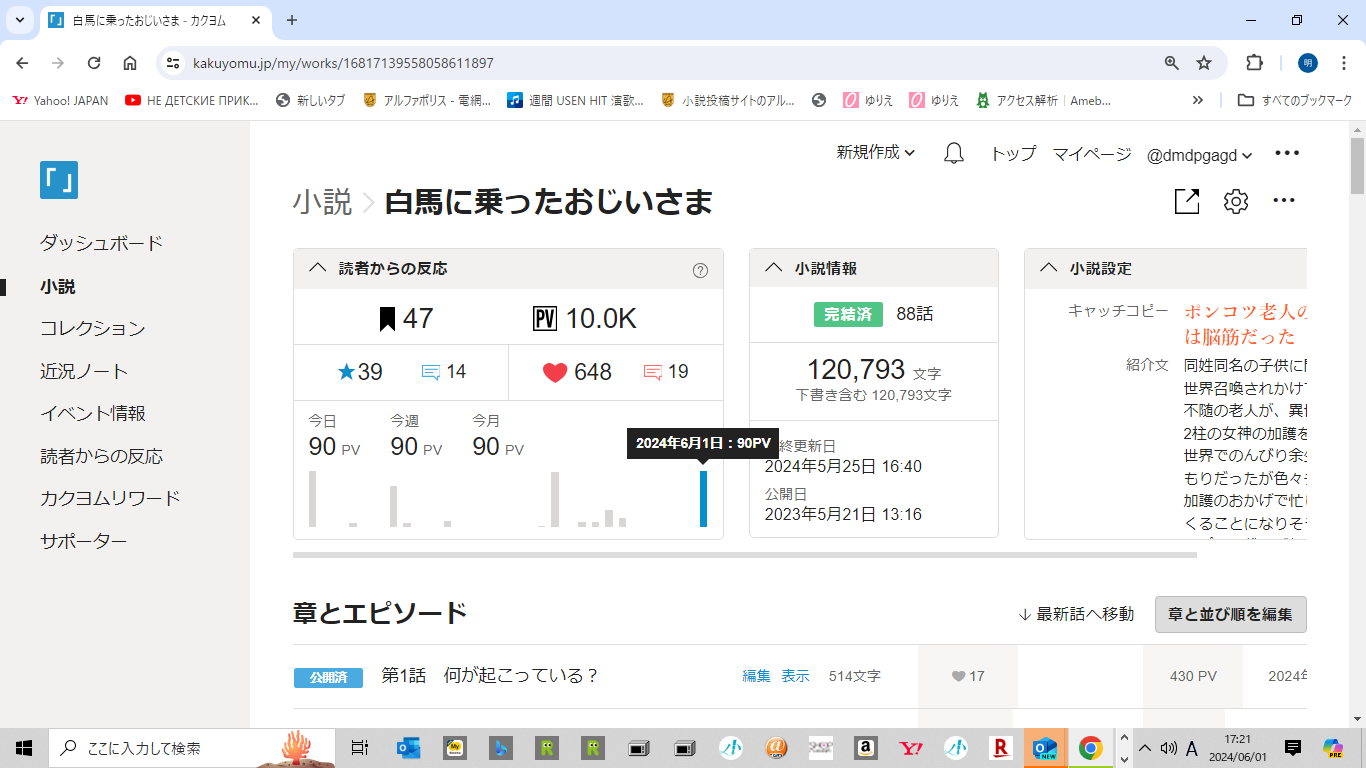
Task: Open the novel's public page icon
Action: tap(1186, 202)
